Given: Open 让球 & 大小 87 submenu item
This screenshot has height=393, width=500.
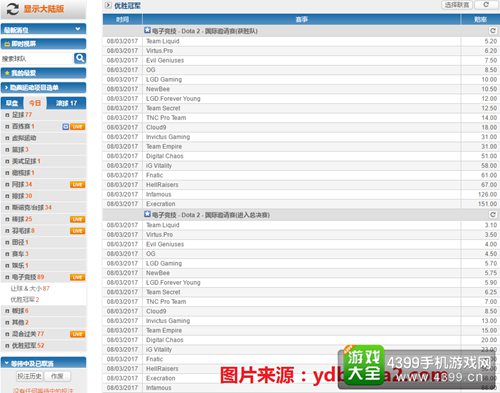Looking at the screenshot, I should (x=30, y=289).
